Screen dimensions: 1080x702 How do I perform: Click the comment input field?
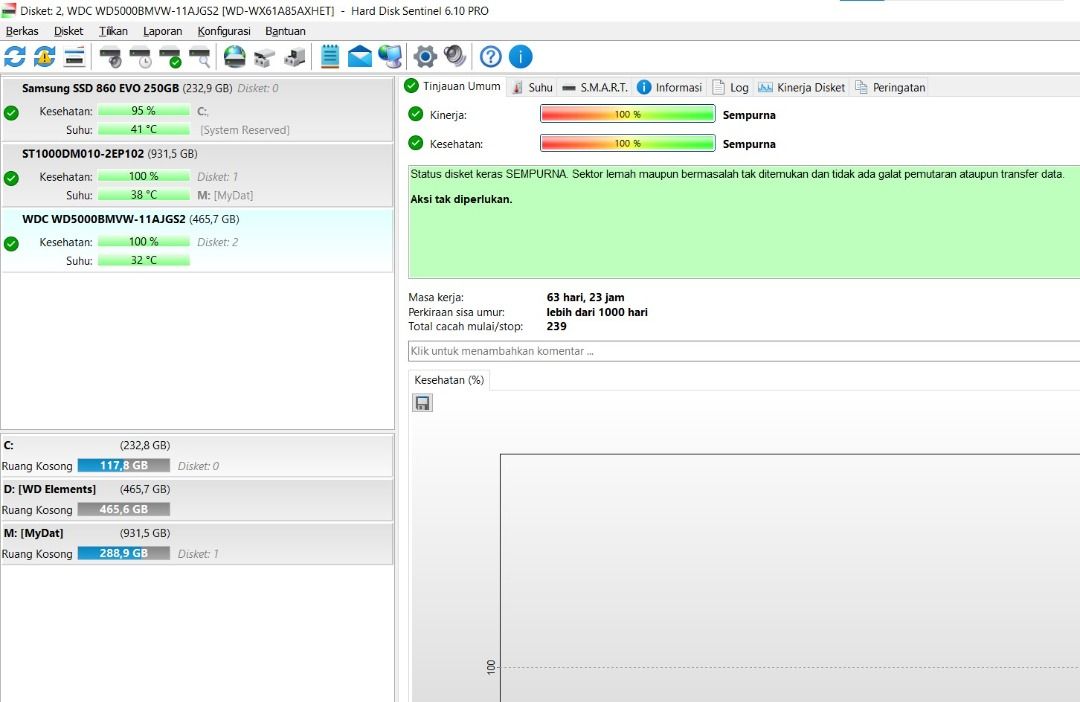pyautogui.click(x=740, y=351)
